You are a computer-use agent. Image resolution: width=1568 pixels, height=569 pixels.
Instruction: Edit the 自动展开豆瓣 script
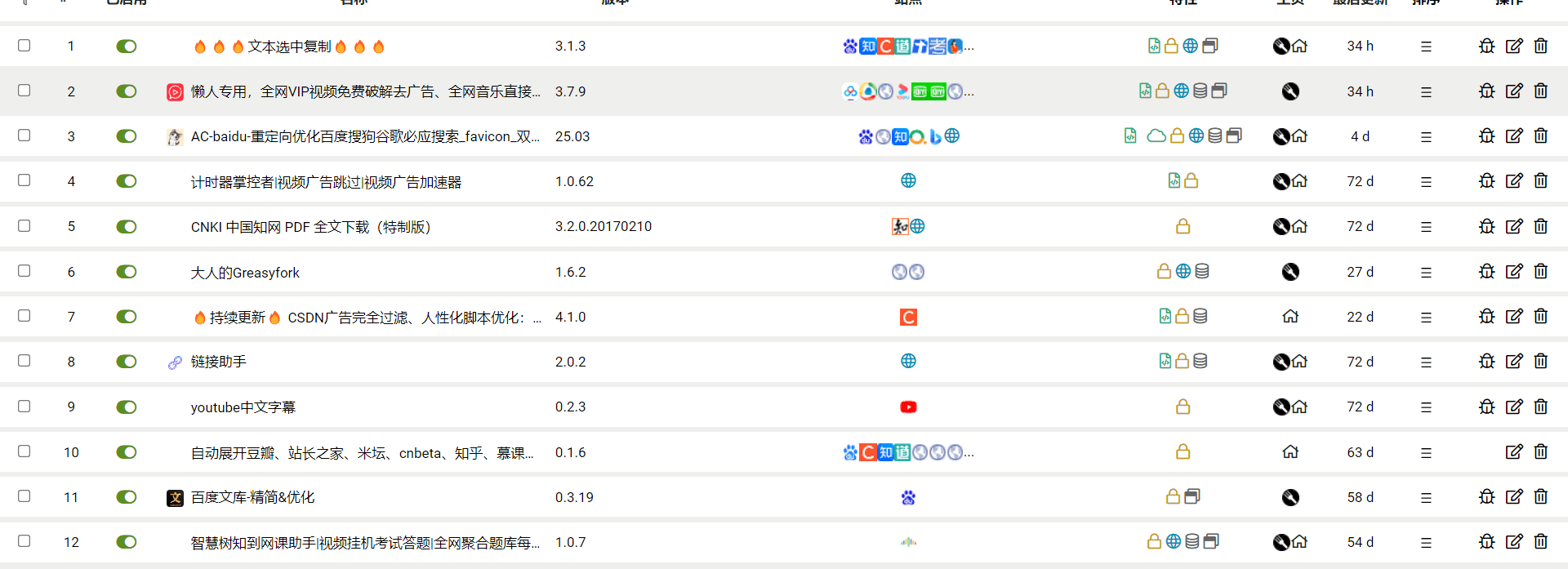coord(1514,451)
